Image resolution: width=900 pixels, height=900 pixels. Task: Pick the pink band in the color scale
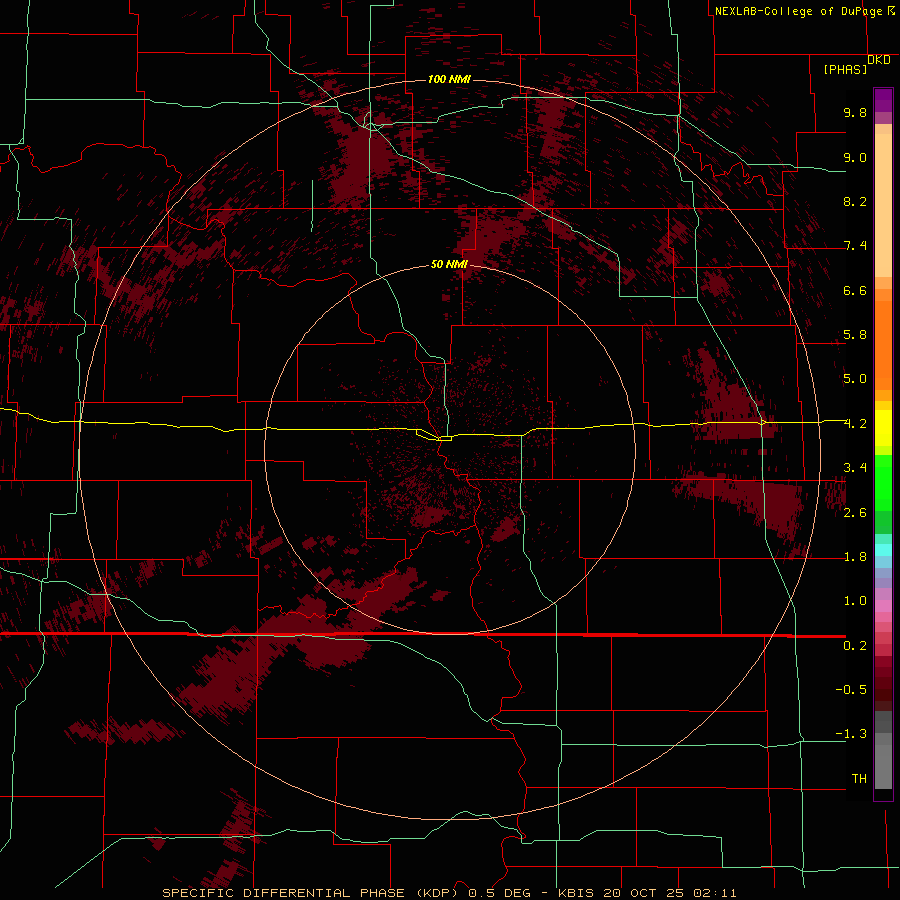click(883, 606)
